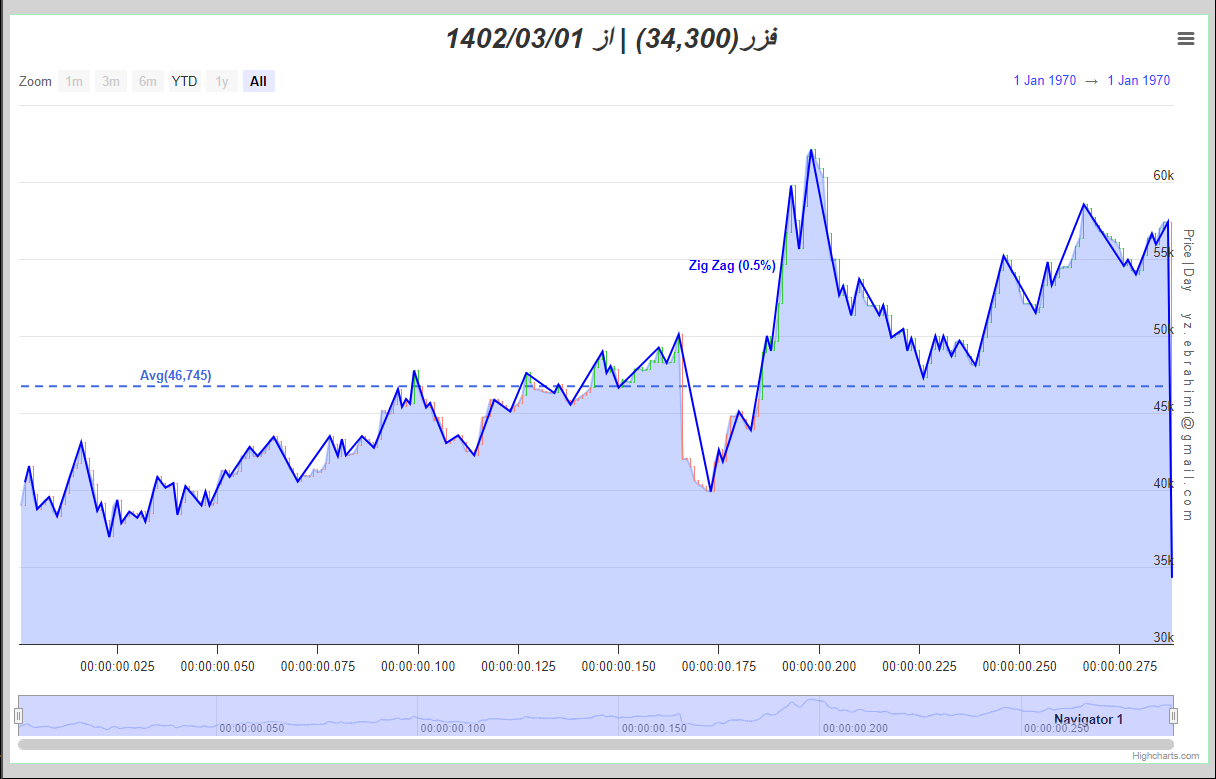Click the left navigator handle
The image size is (1216, 779).
click(18, 716)
